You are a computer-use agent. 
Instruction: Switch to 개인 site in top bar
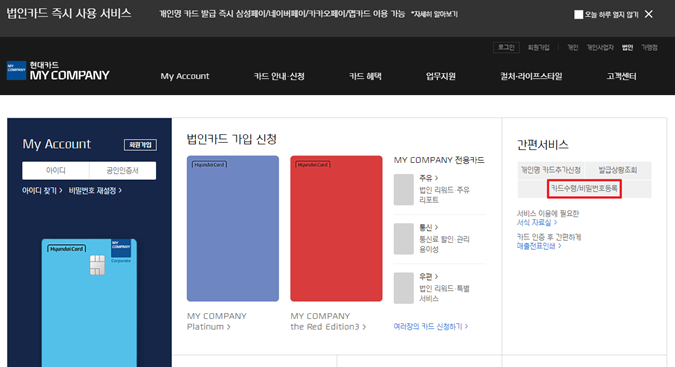pyautogui.click(x=573, y=47)
